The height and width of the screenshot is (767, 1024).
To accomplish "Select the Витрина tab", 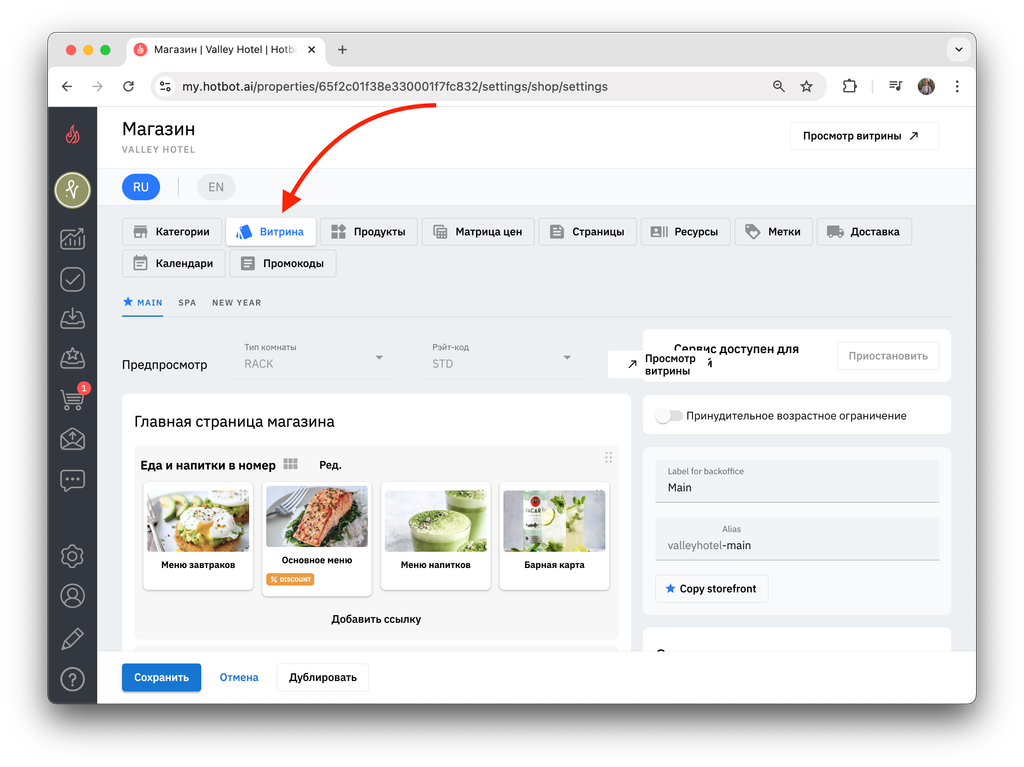I will click(x=270, y=232).
